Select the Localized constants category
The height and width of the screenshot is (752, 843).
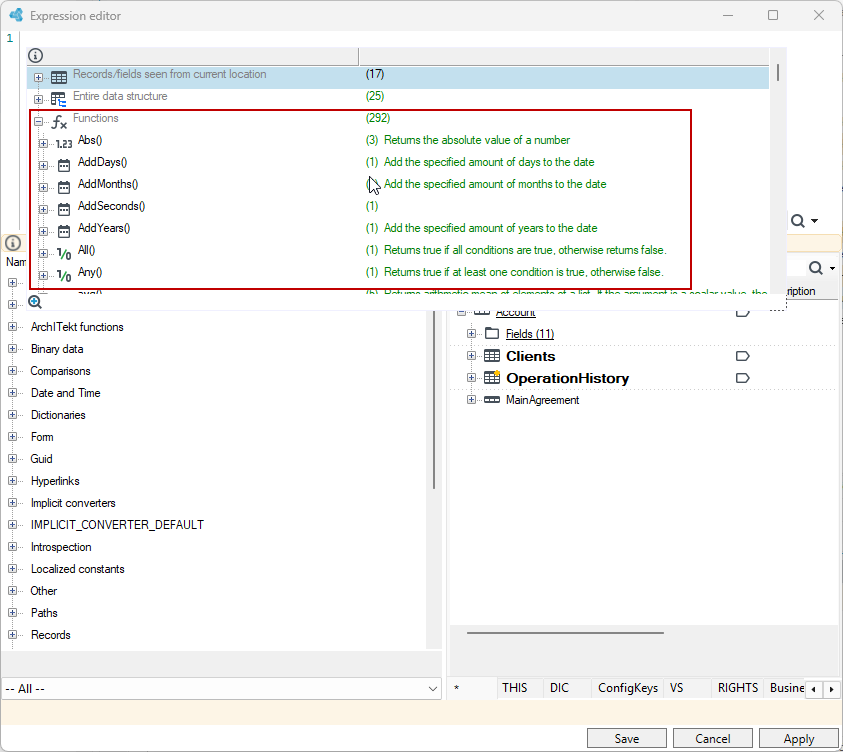78,569
